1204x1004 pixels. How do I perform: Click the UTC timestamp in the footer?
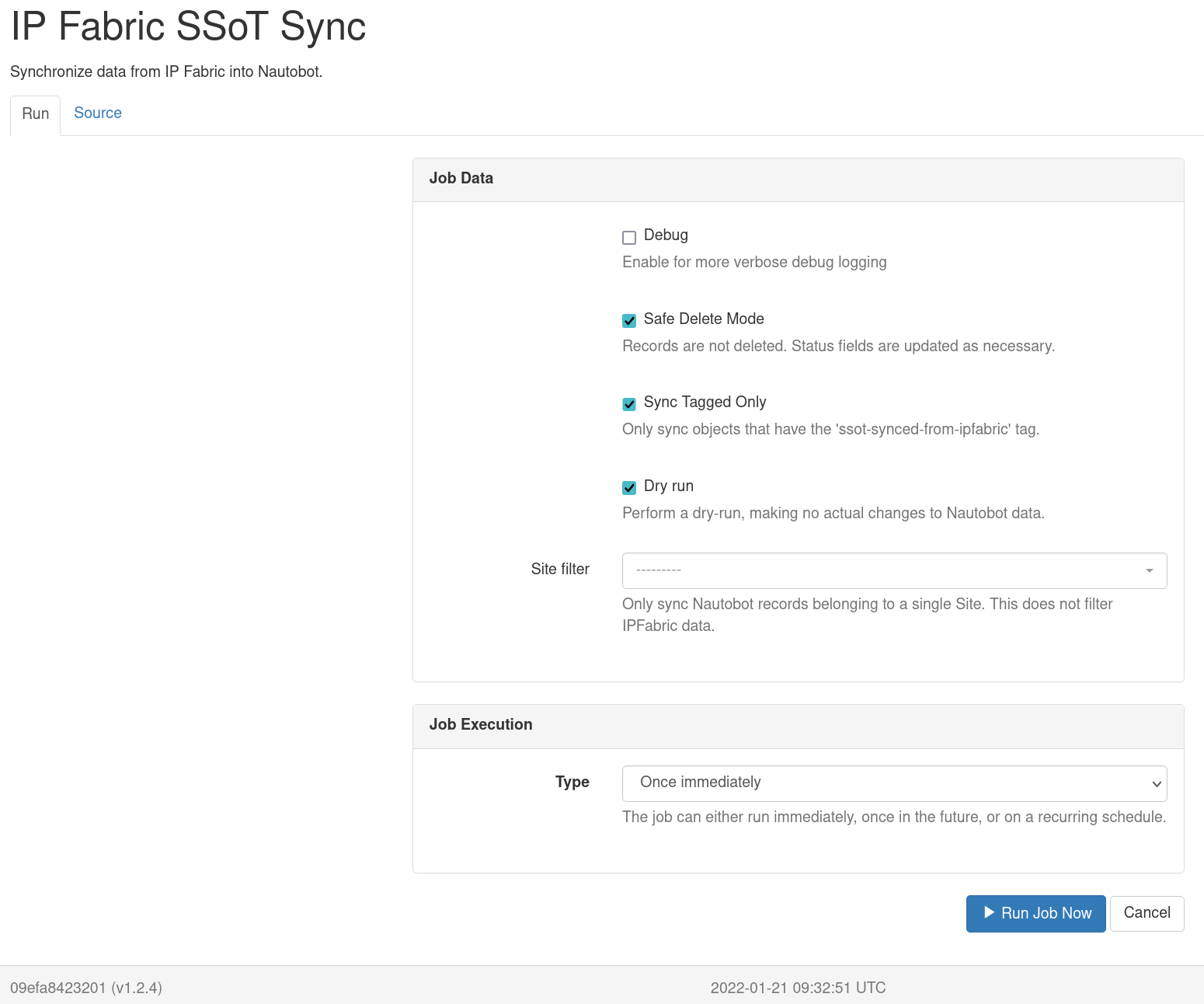(x=798, y=988)
